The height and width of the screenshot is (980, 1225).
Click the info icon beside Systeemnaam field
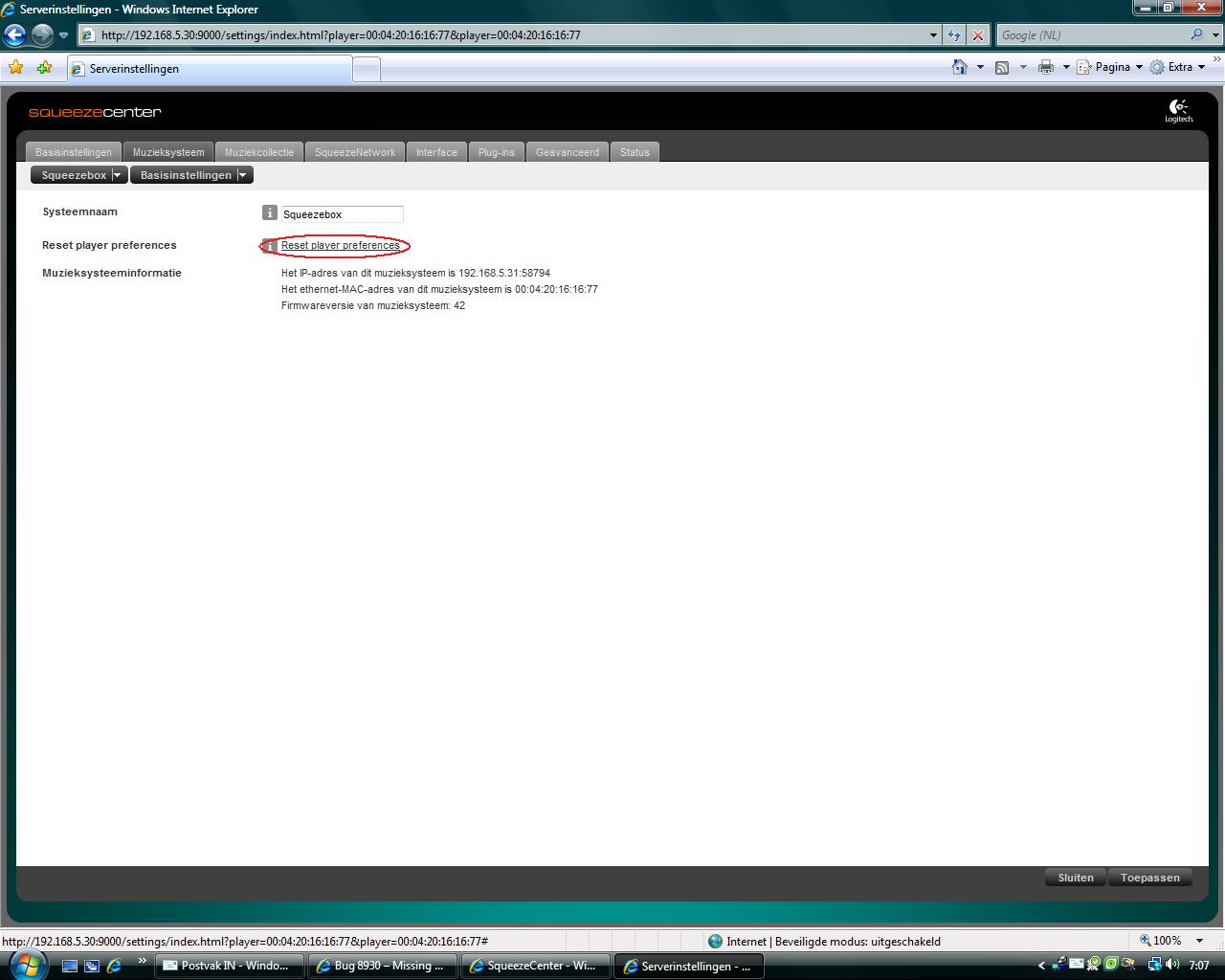coord(269,213)
